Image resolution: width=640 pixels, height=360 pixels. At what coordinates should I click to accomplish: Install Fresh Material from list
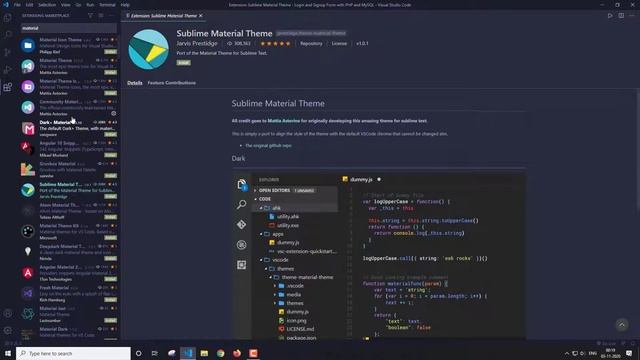coord(110,300)
